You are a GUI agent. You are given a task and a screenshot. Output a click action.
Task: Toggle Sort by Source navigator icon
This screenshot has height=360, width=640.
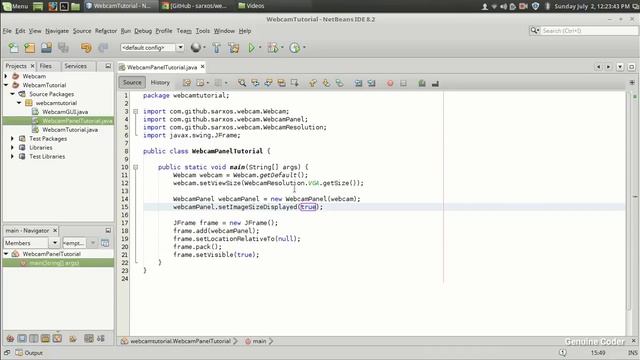coord(100,338)
